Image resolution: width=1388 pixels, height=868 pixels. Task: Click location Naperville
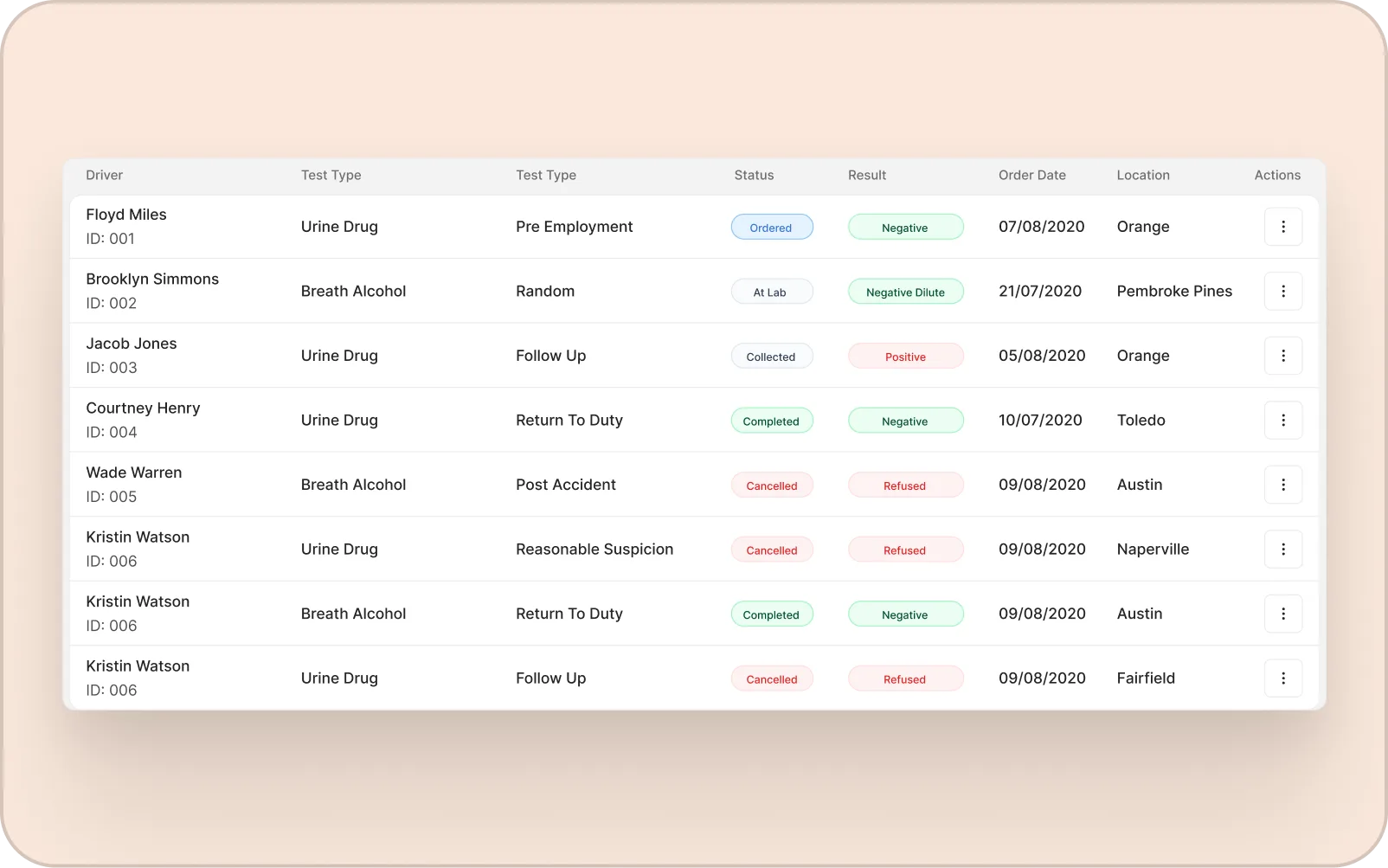pyautogui.click(x=1153, y=550)
